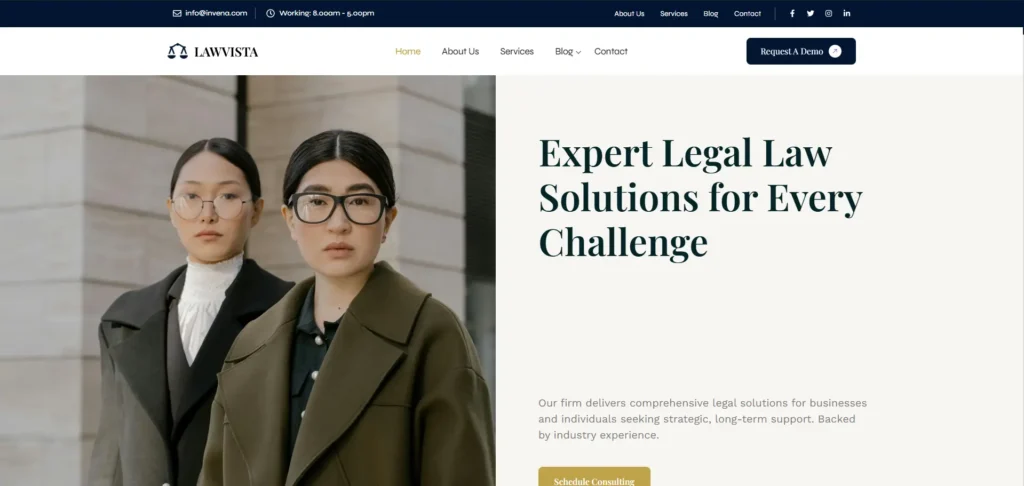Click the arrow circle on Request A Demo
The image size is (1024, 486).
tap(835, 51)
